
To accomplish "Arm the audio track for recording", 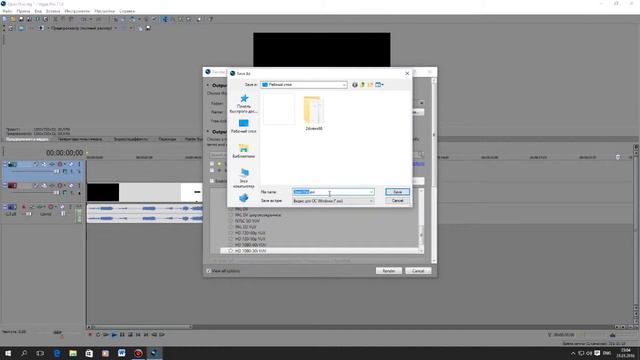I will (23, 207).
